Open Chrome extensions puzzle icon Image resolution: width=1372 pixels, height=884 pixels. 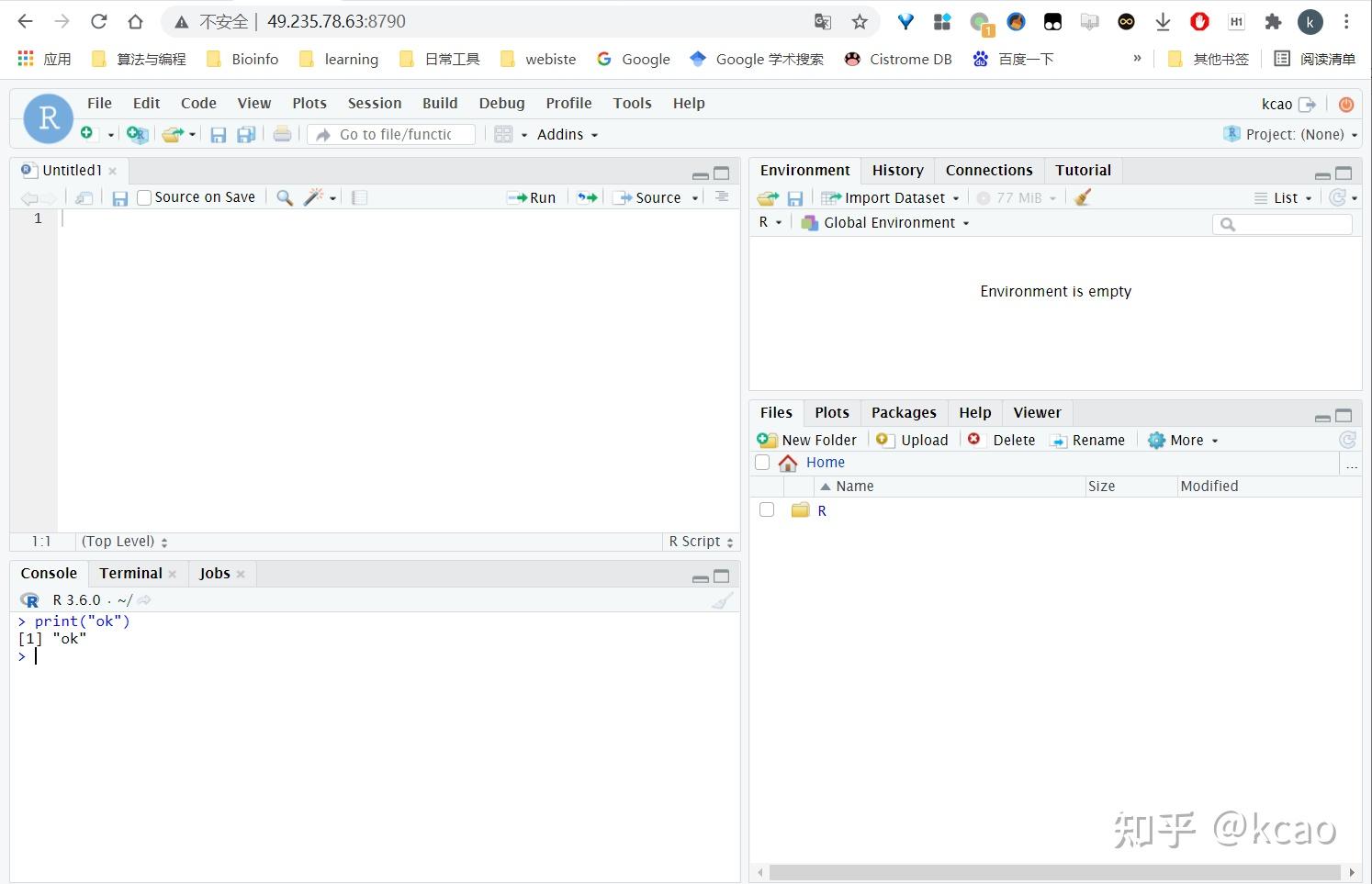click(x=1273, y=22)
